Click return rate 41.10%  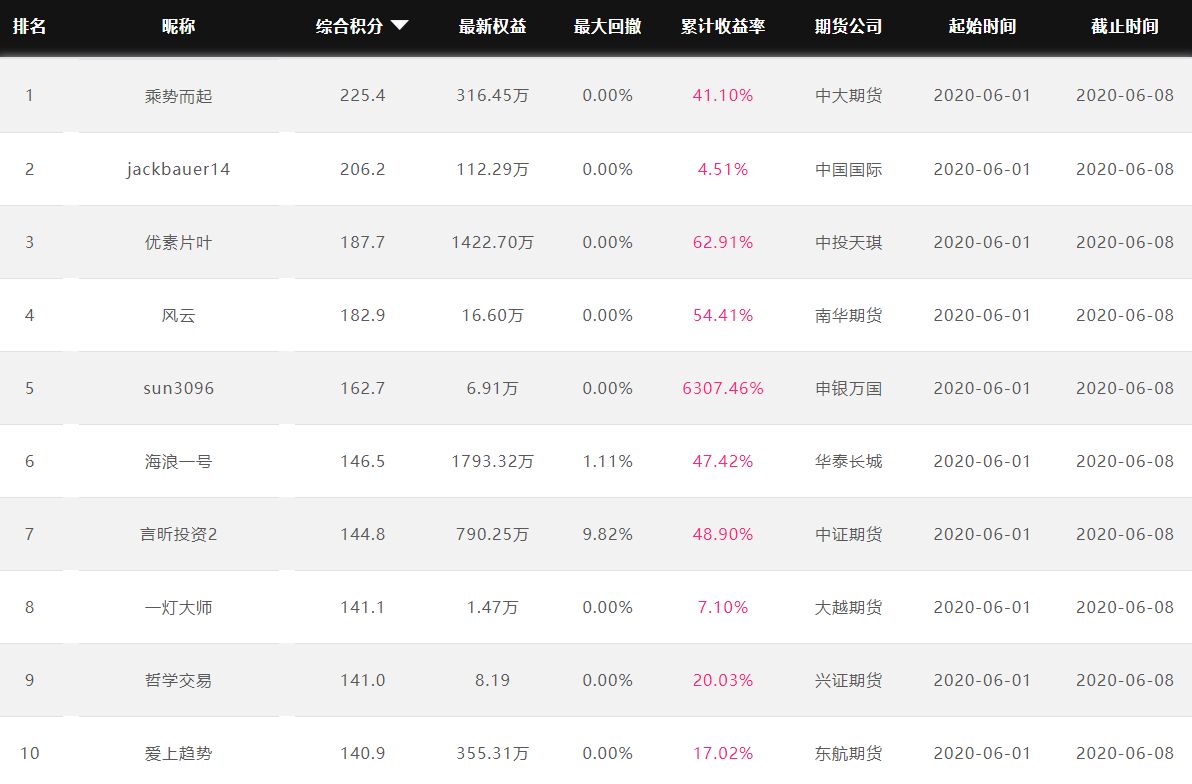coord(723,96)
